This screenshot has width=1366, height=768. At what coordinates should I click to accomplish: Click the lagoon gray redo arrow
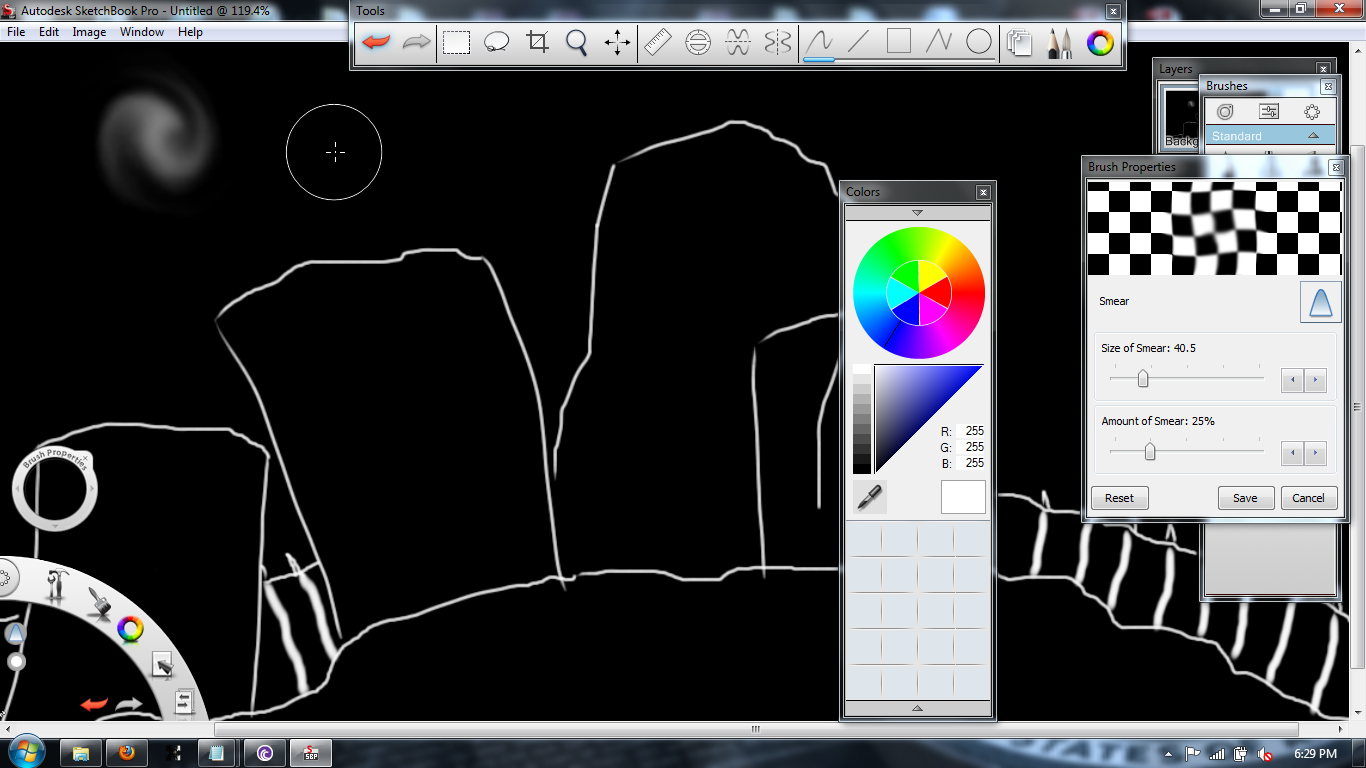pos(129,704)
